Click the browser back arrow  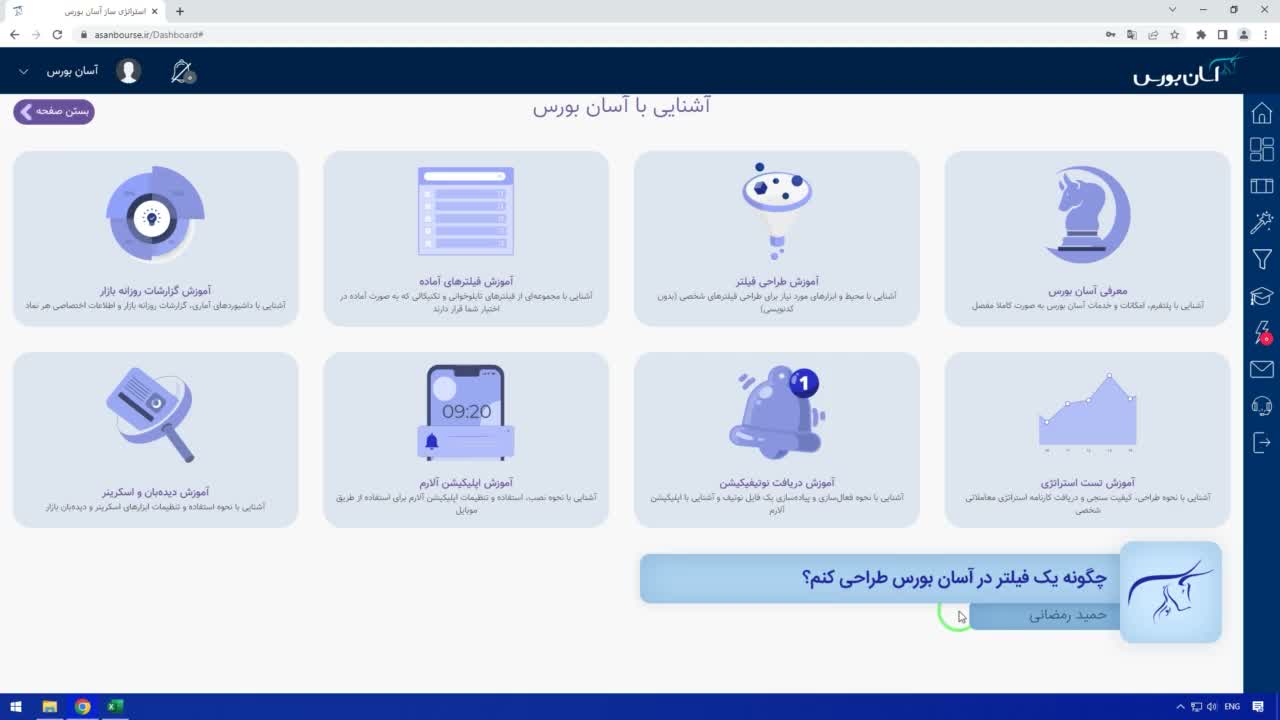[14, 34]
